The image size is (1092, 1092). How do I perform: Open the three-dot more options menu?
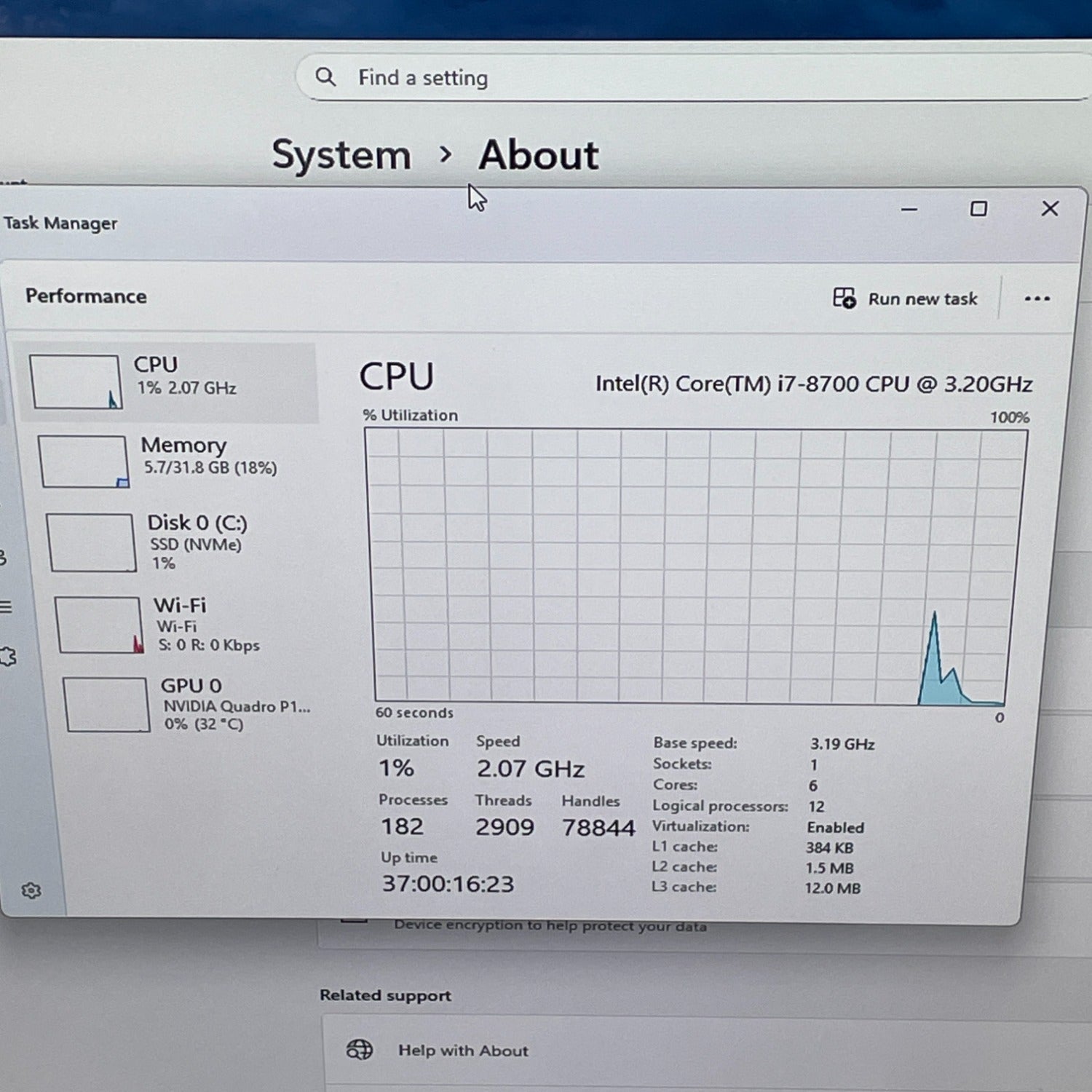[x=1037, y=298]
